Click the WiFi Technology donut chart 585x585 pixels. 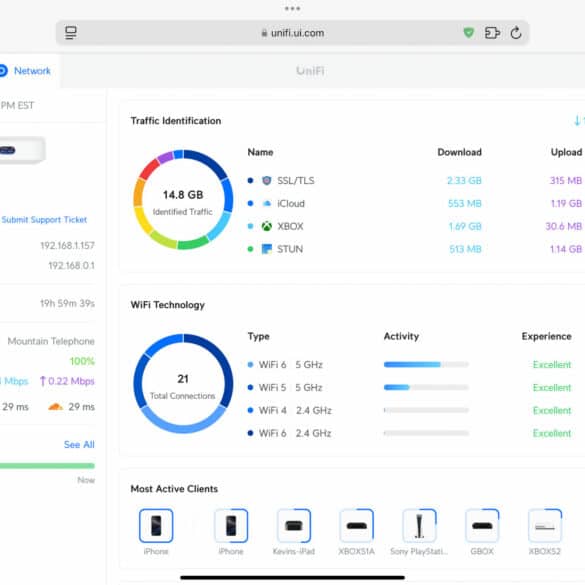click(183, 384)
